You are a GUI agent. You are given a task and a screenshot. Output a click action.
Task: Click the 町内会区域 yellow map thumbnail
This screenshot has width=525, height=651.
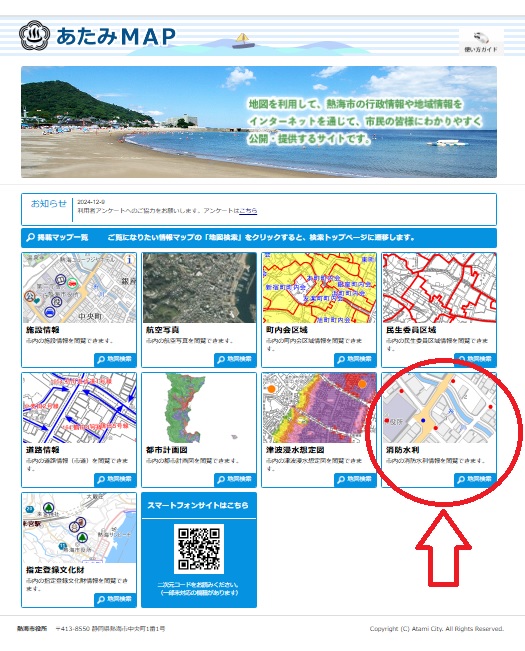319,288
